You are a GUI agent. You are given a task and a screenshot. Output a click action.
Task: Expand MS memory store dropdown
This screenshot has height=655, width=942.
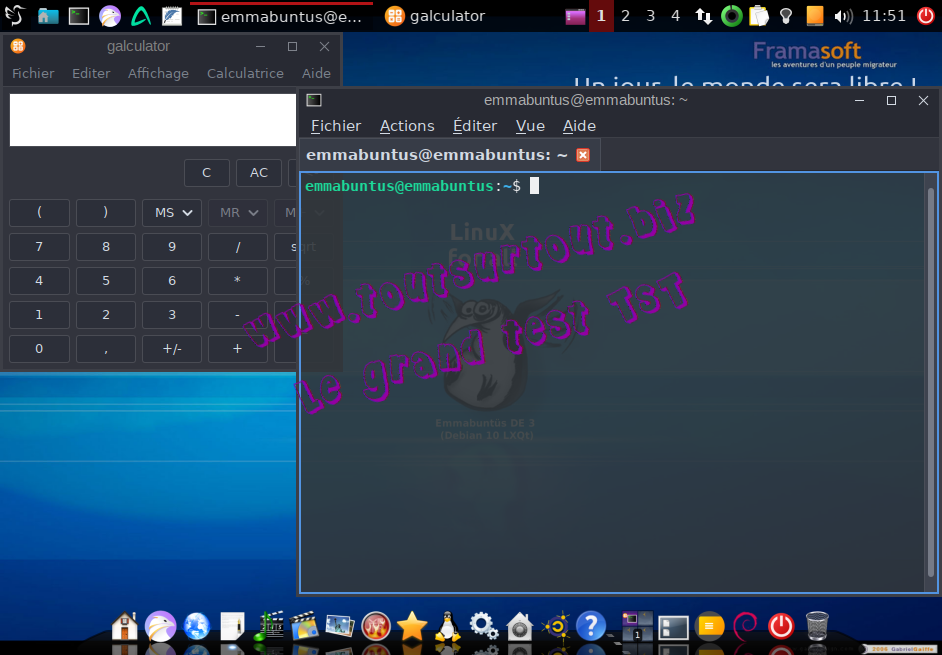point(172,213)
